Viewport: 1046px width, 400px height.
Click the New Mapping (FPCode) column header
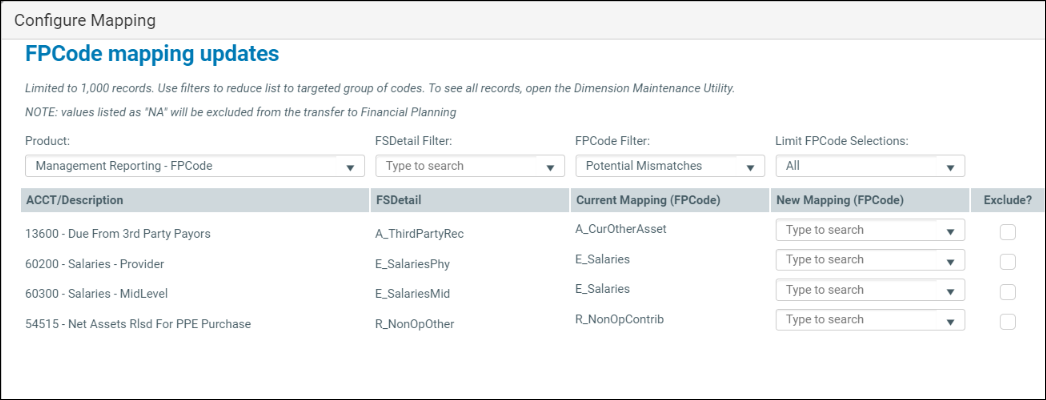coord(840,200)
